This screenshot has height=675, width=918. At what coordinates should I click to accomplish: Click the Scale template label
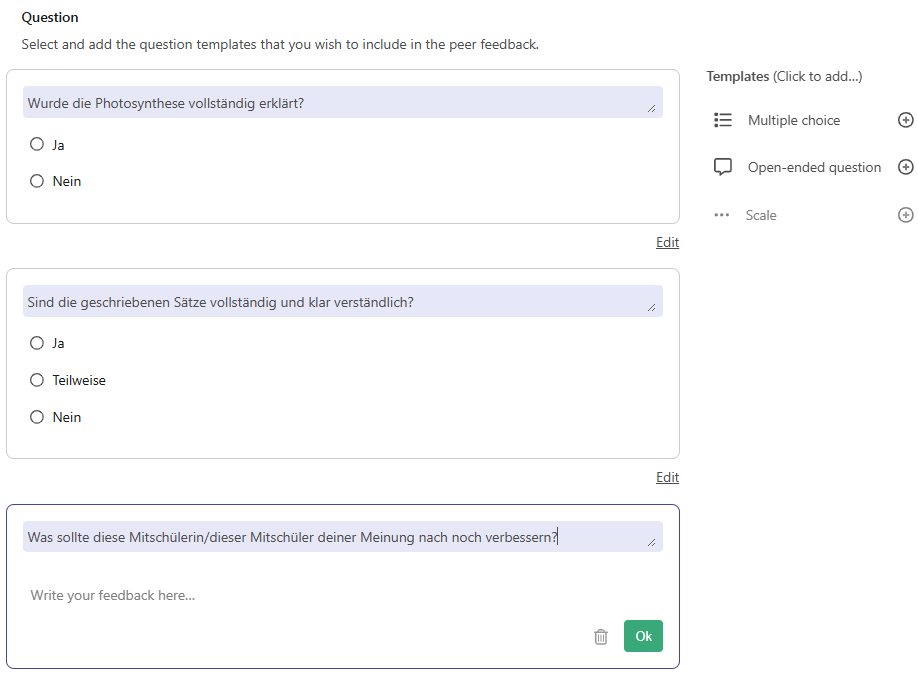pos(761,215)
